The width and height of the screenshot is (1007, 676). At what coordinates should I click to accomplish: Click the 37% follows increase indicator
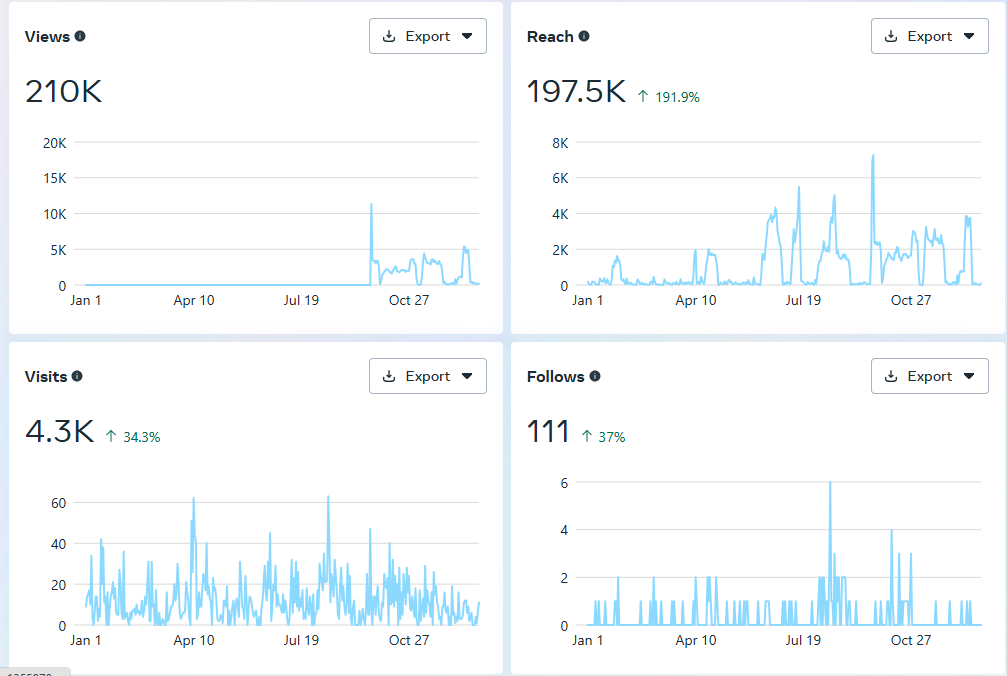[603, 437]
